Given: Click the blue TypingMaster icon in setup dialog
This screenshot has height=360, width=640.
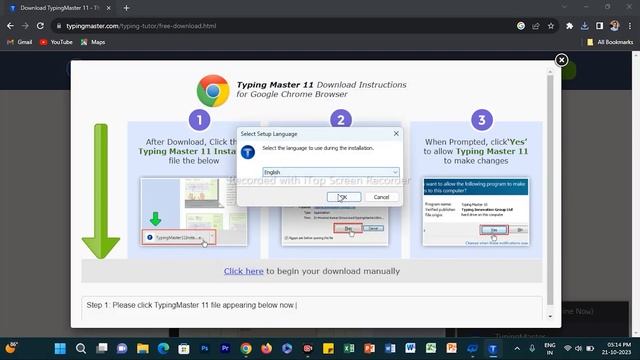Looking at the screenshot, I should tap(248, 152).
